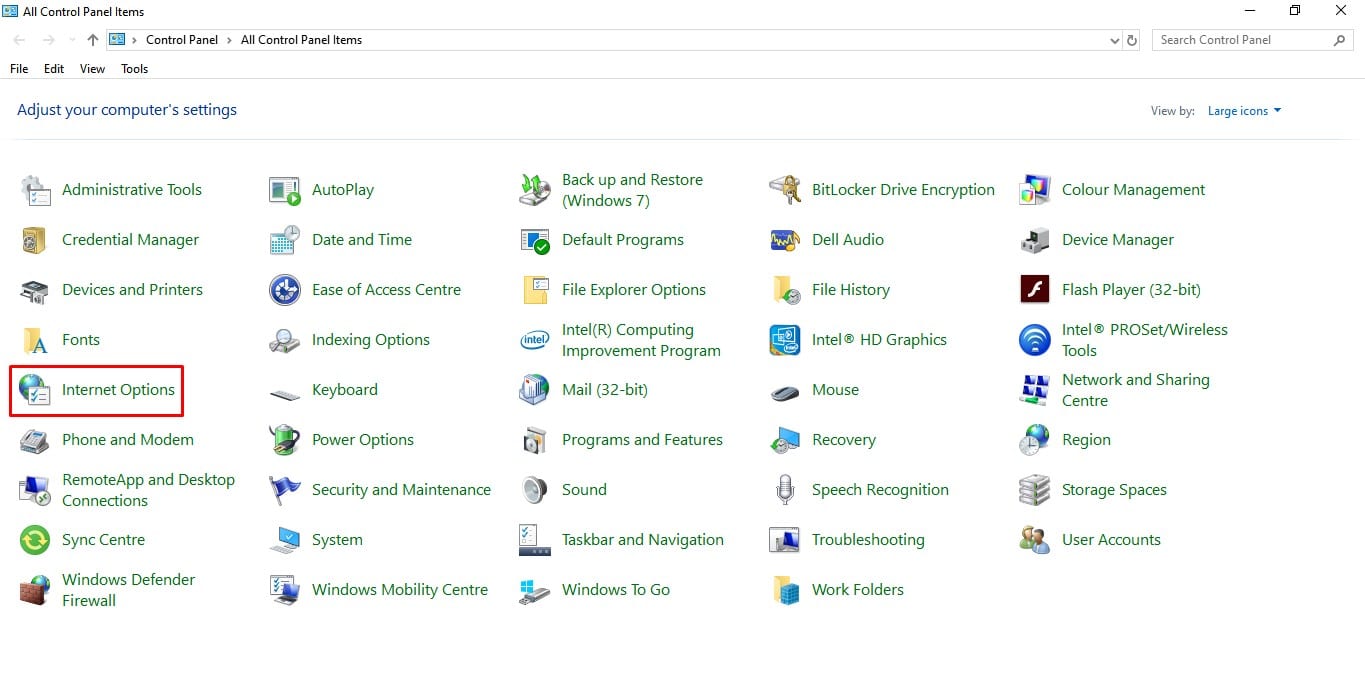This screenshot has width=1365, height=689.
Task: Open the Colour Management icon
Action: pyautogui.click(x=1035, y=190)
